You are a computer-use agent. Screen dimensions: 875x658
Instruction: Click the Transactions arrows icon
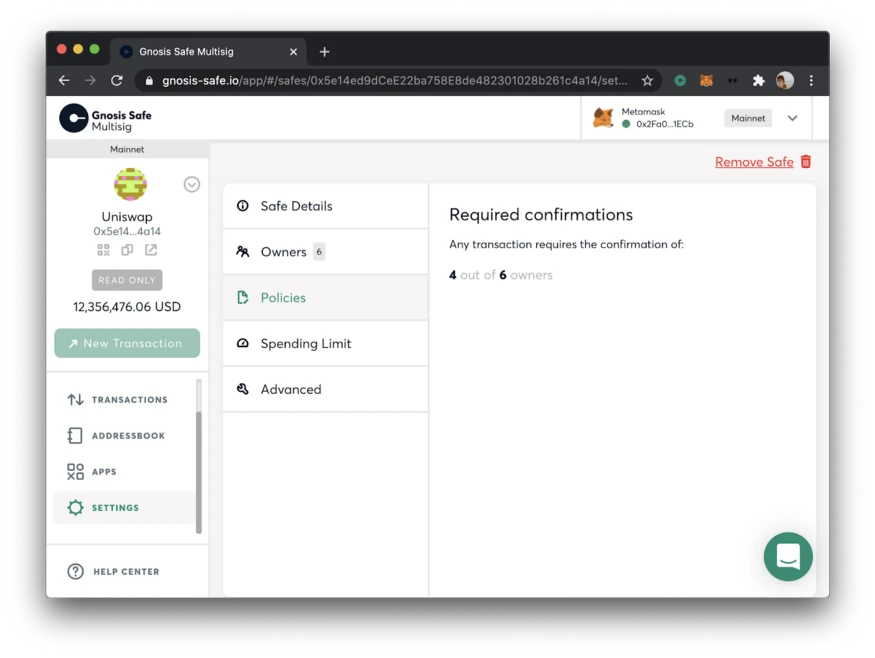click(75, 400)
